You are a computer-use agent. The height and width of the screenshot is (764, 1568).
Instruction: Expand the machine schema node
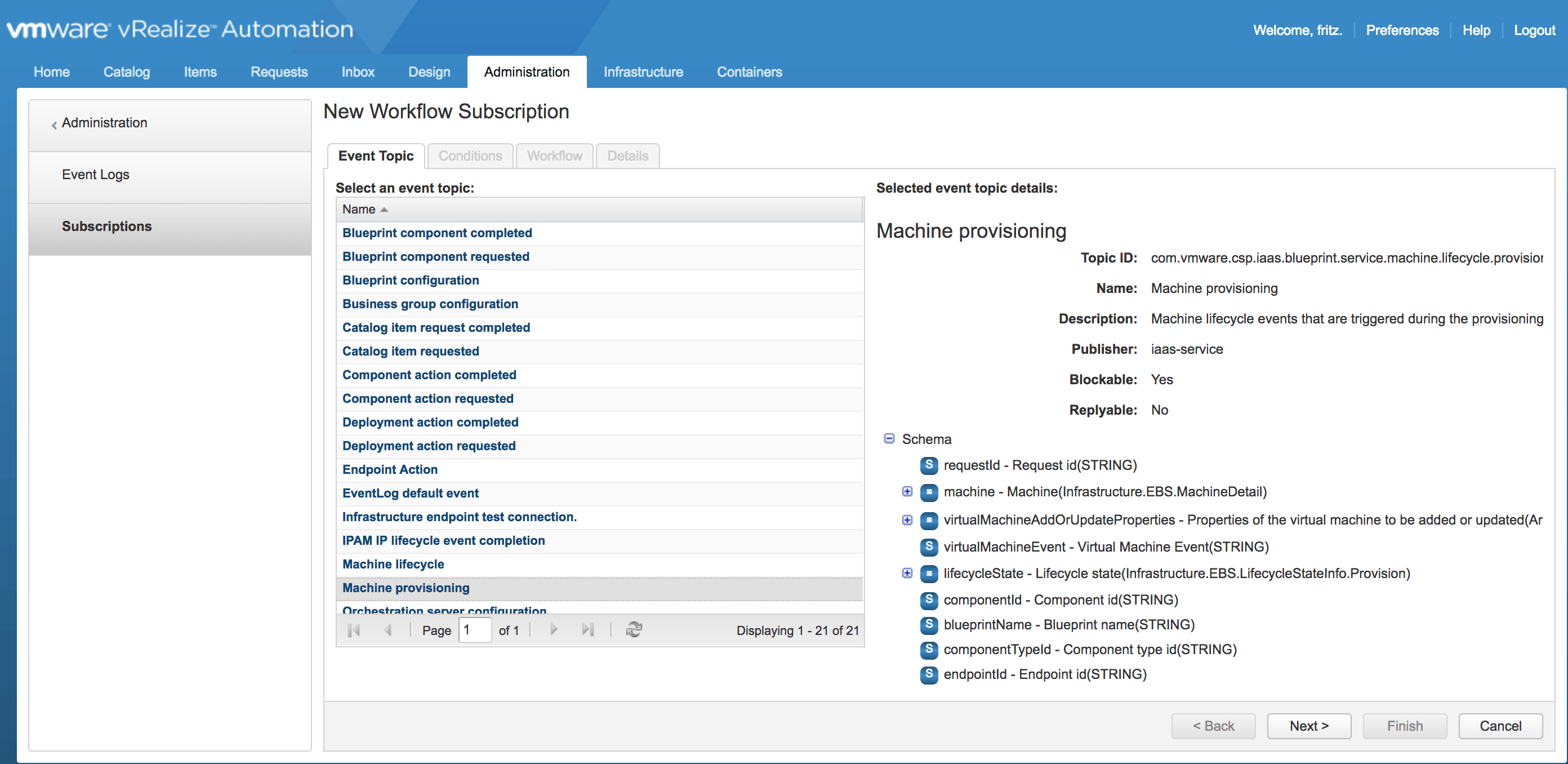click(x=907, y=491)
